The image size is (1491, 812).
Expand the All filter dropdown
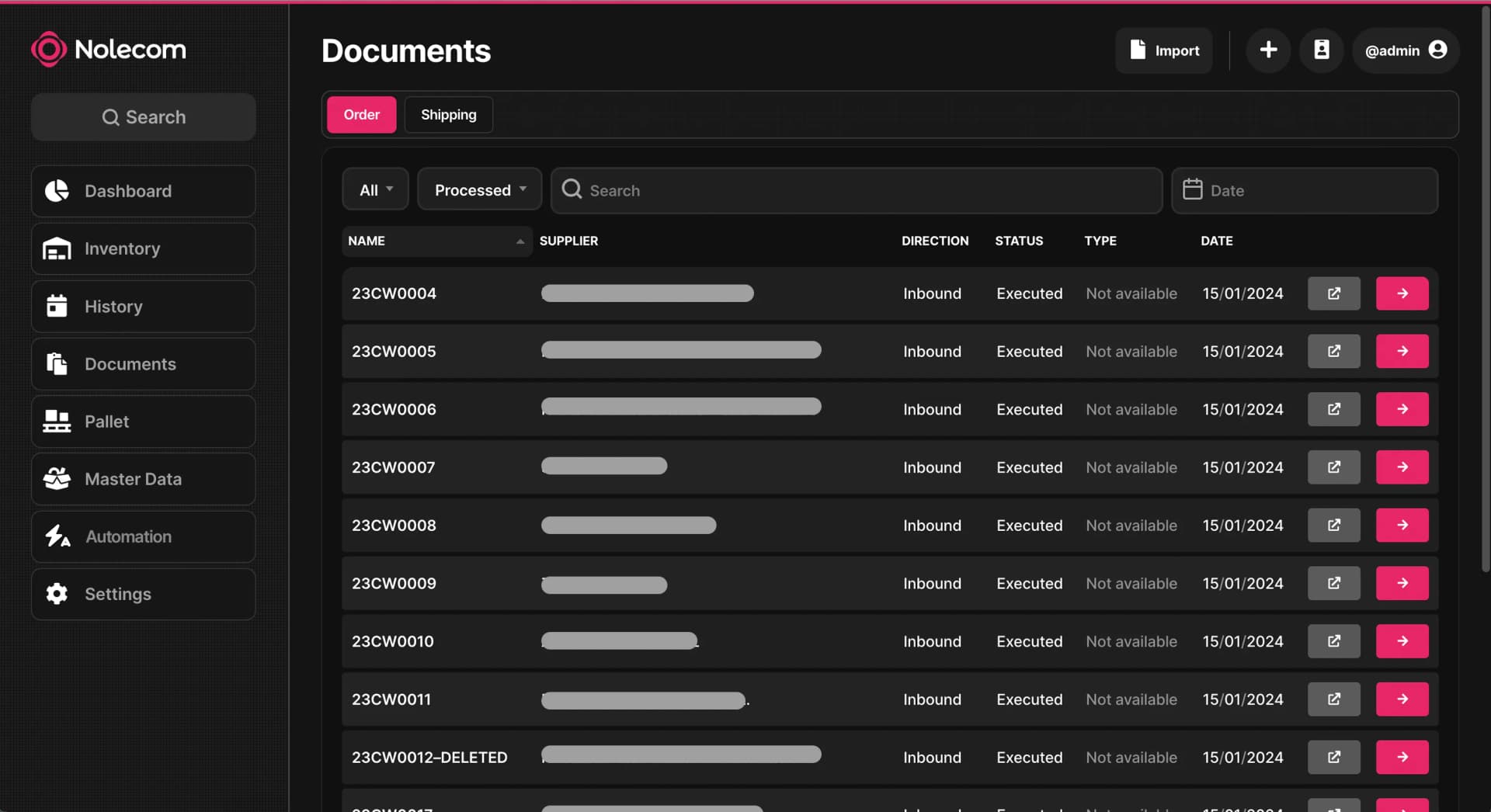[375, 190]
